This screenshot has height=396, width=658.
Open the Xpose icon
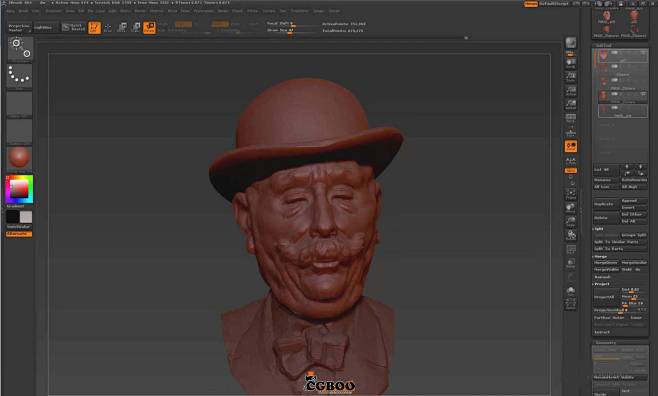coord(571,305)
